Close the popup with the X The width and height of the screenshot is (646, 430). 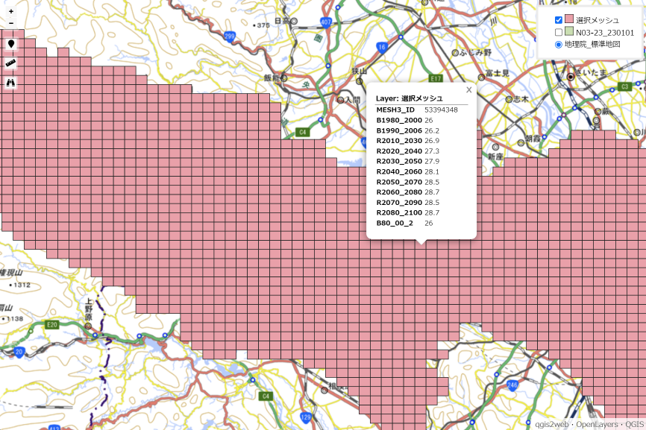pos(468,90)
